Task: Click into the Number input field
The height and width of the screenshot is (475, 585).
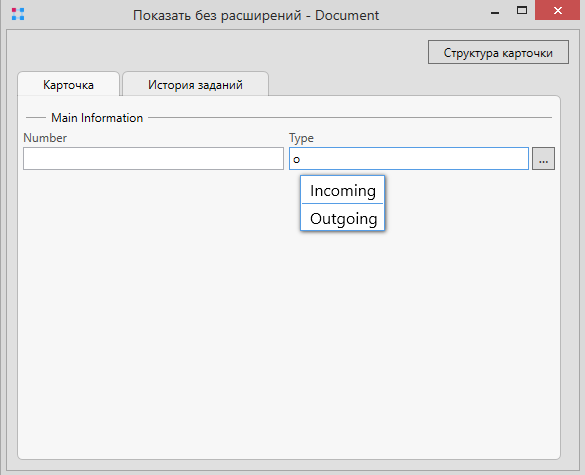Action: (153, 159)
